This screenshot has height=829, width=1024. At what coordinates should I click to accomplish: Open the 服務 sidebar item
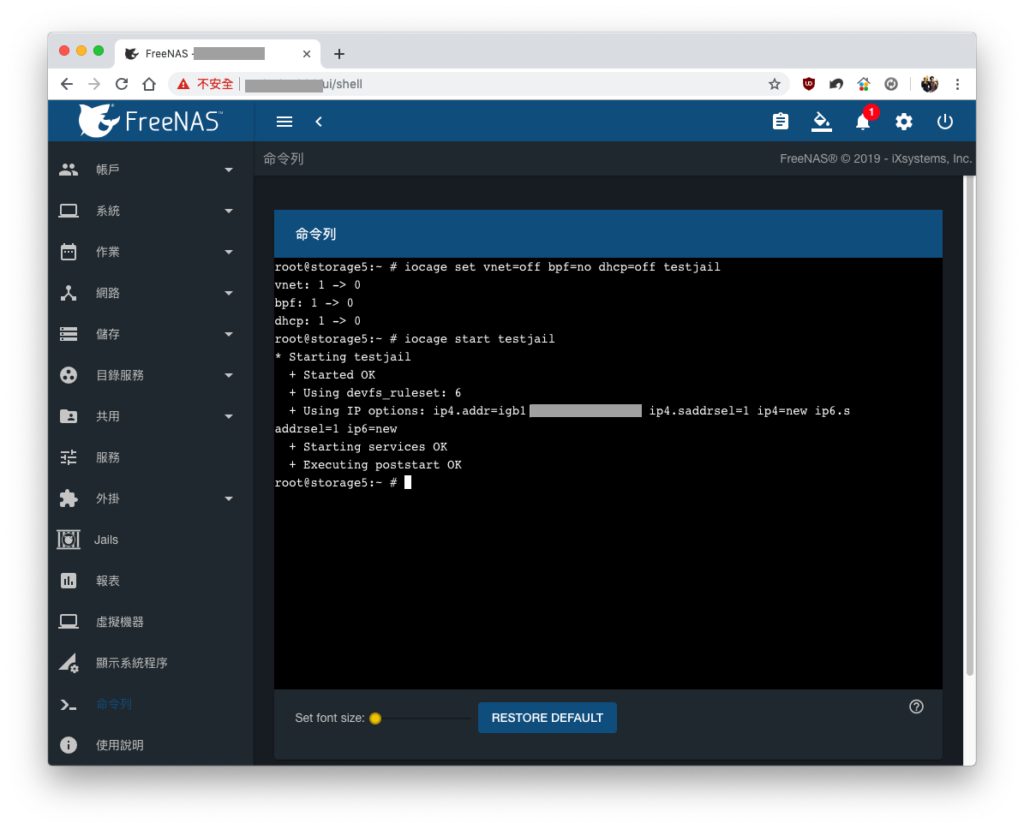[x=150, y=457]
